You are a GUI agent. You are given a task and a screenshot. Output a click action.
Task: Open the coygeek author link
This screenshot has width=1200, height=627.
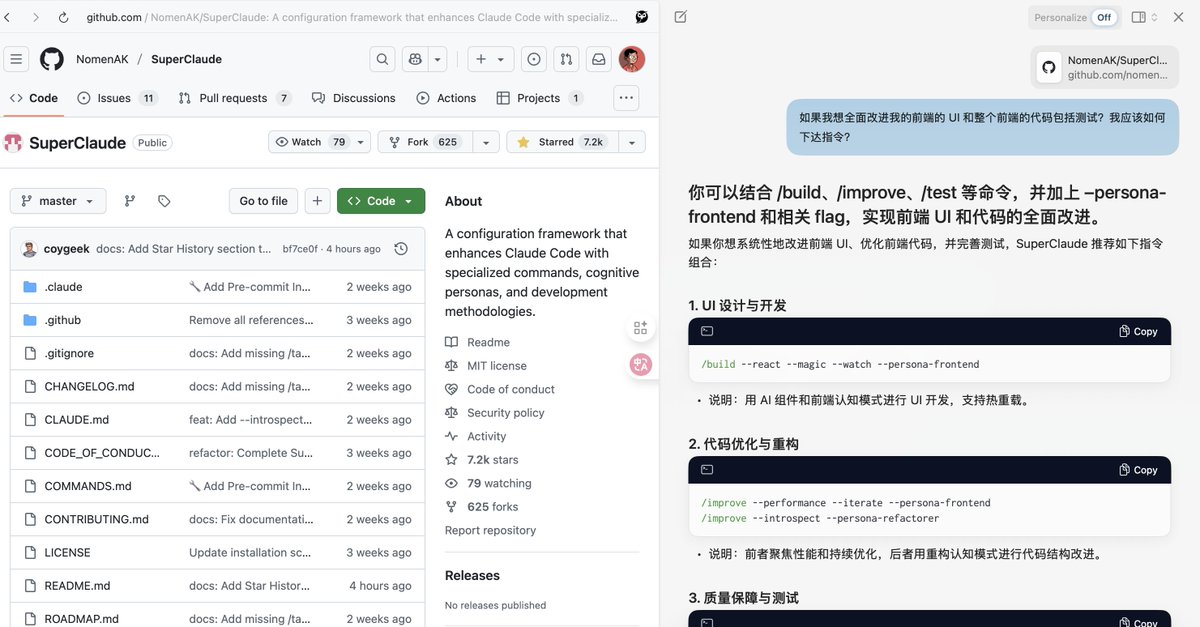point(67,249)
